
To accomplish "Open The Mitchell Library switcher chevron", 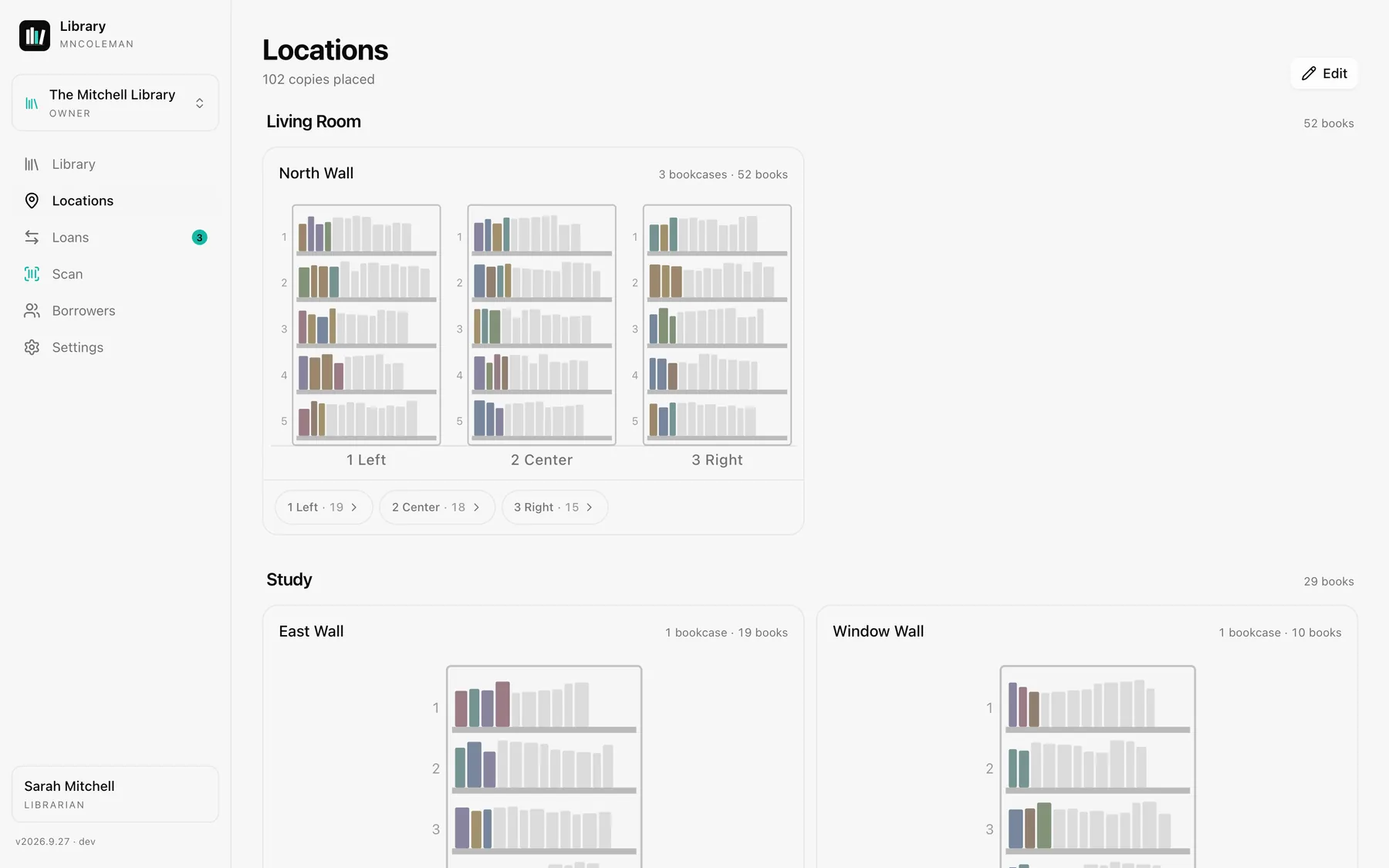I will 200,103.
